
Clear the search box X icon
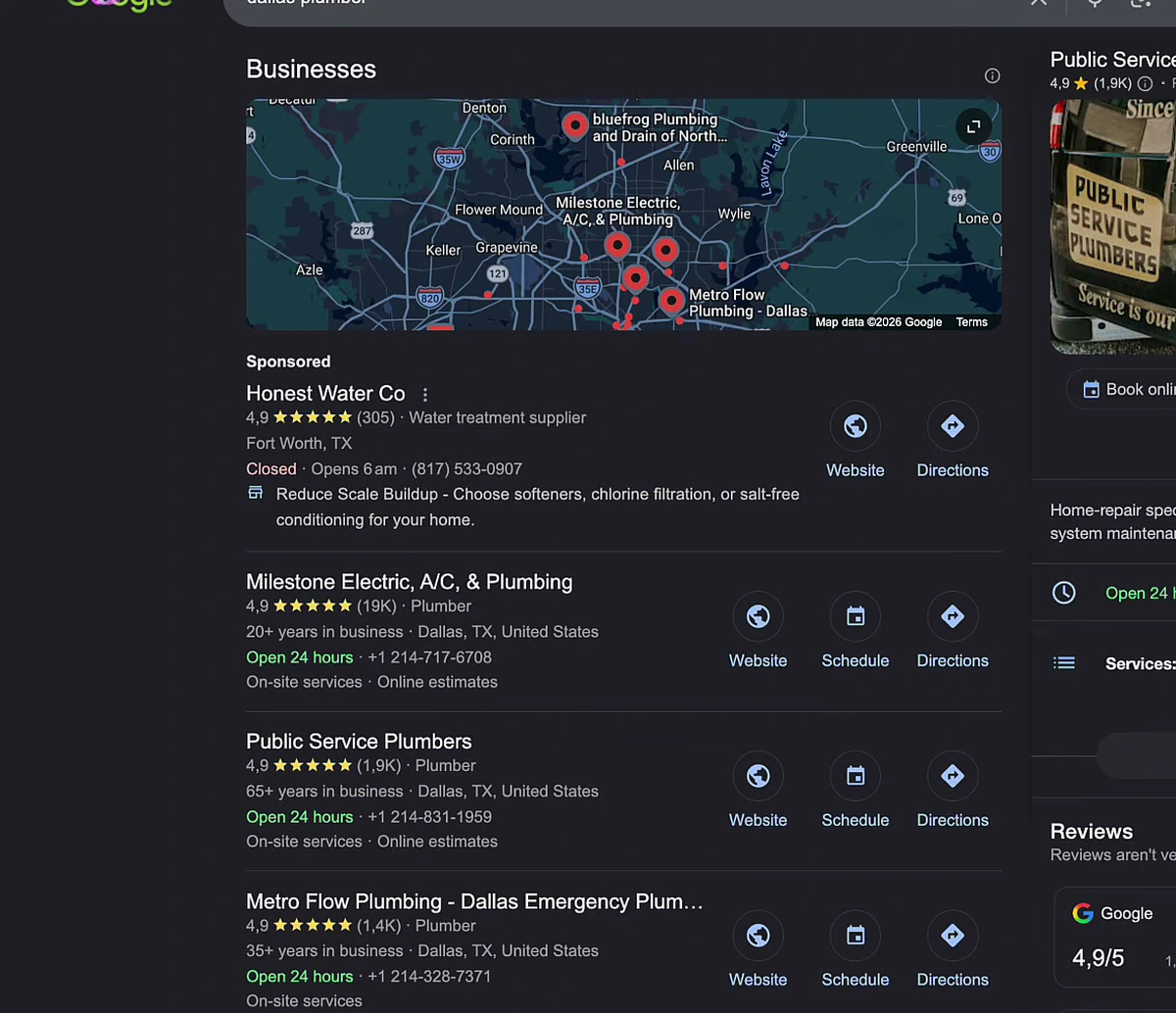click(1038, 3)
